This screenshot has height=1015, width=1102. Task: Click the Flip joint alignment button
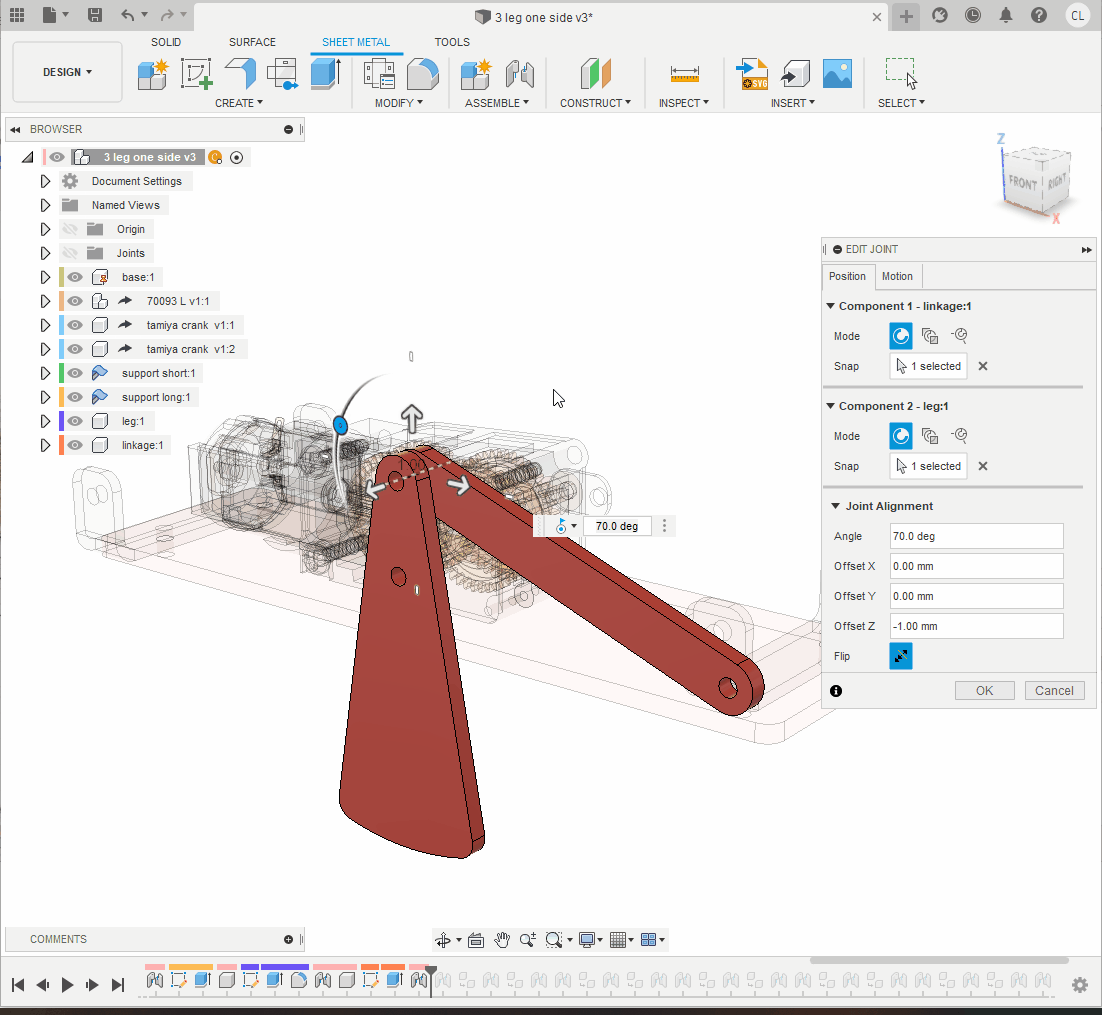[x=900, y=656]
